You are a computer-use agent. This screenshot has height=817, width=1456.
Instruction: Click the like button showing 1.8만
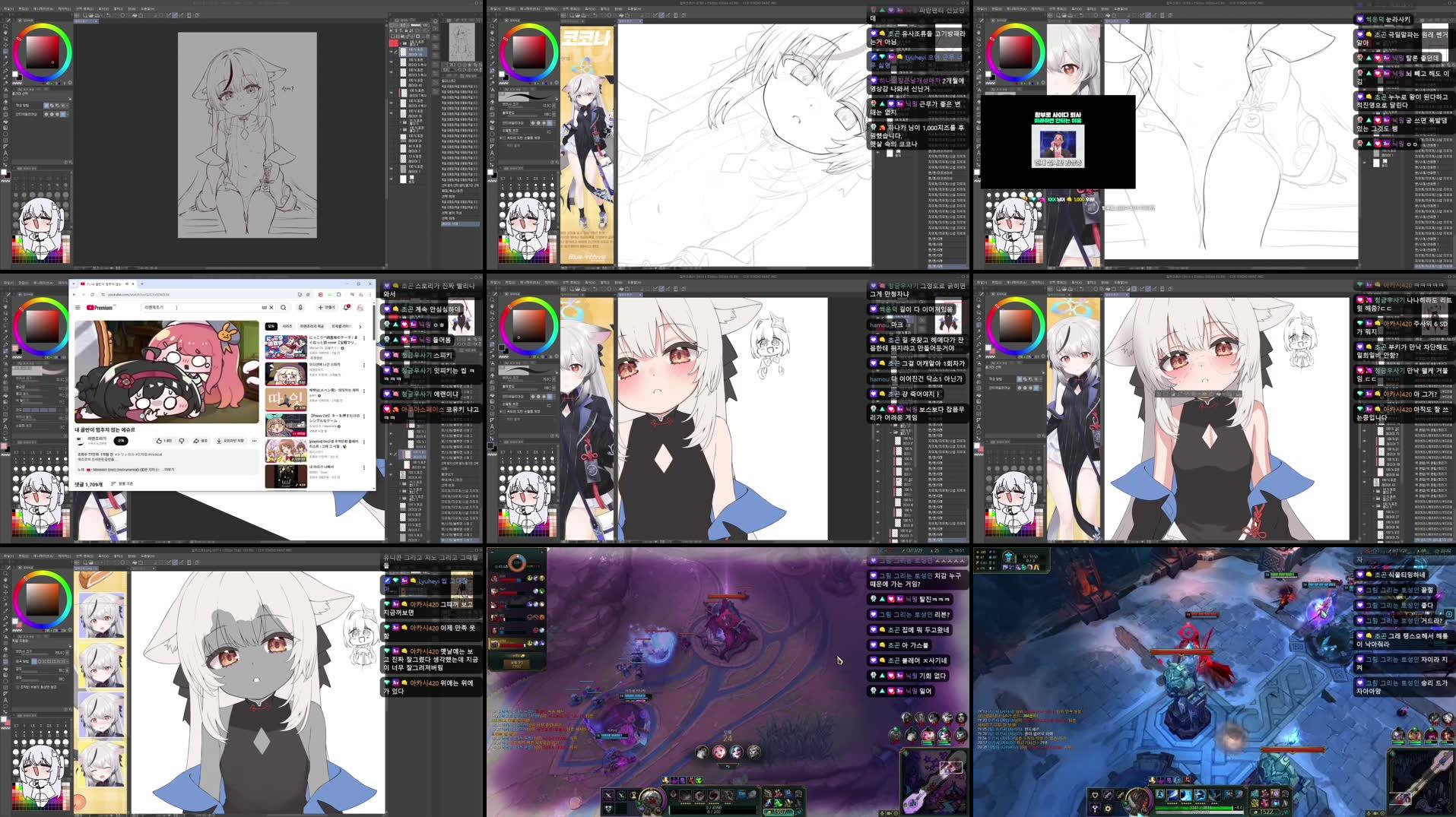[161, 441]
